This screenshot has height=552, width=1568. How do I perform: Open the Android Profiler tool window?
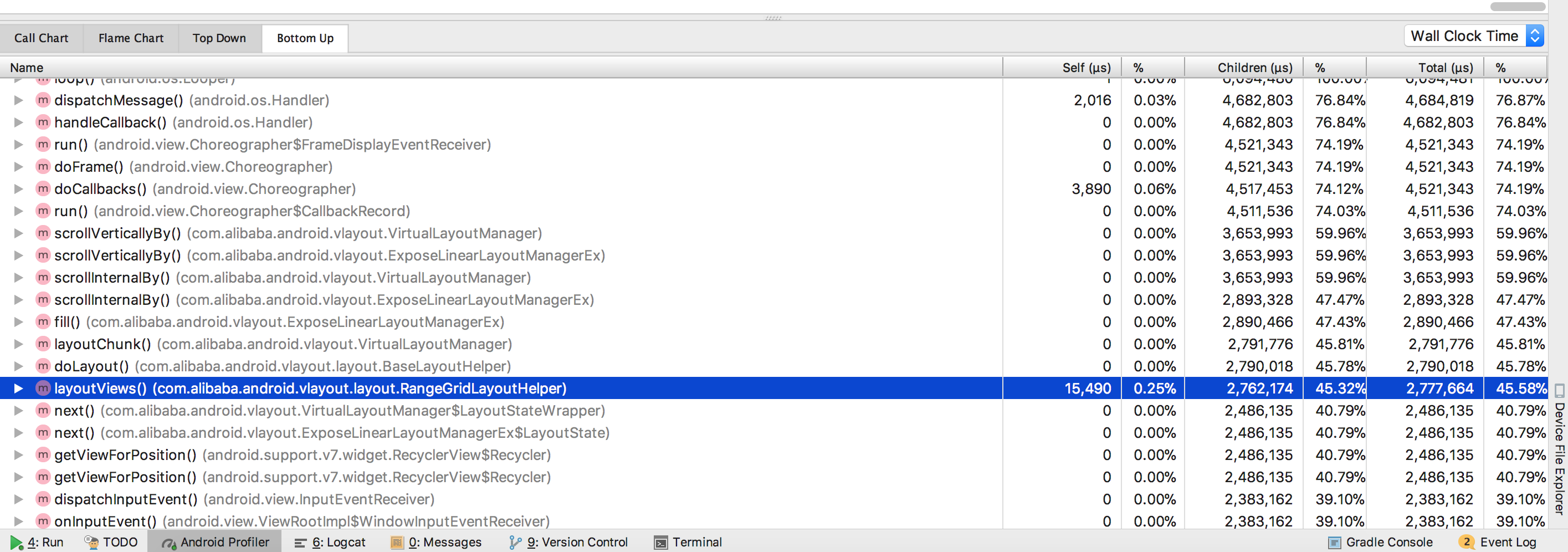(x=214, y=541)
